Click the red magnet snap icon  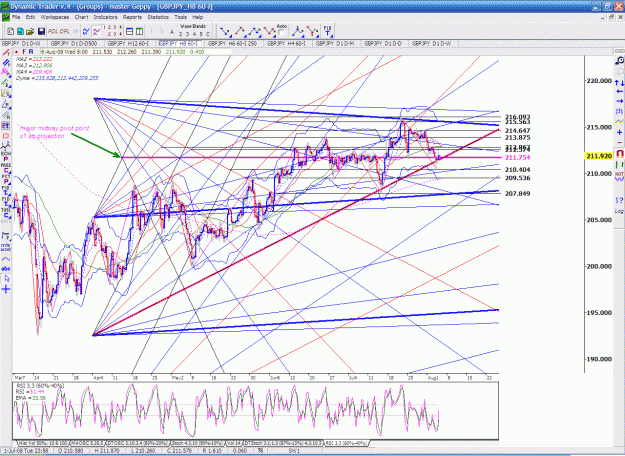(x=619, y=153)
